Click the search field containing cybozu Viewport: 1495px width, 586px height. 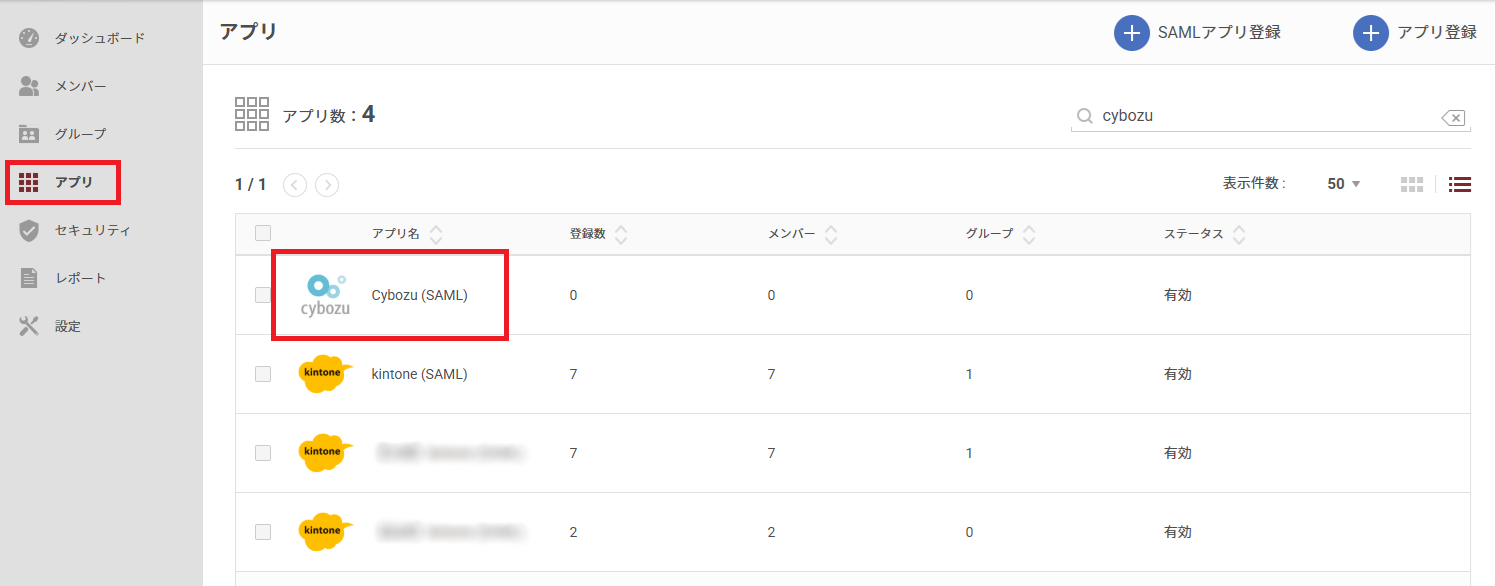click(1260, 116)
